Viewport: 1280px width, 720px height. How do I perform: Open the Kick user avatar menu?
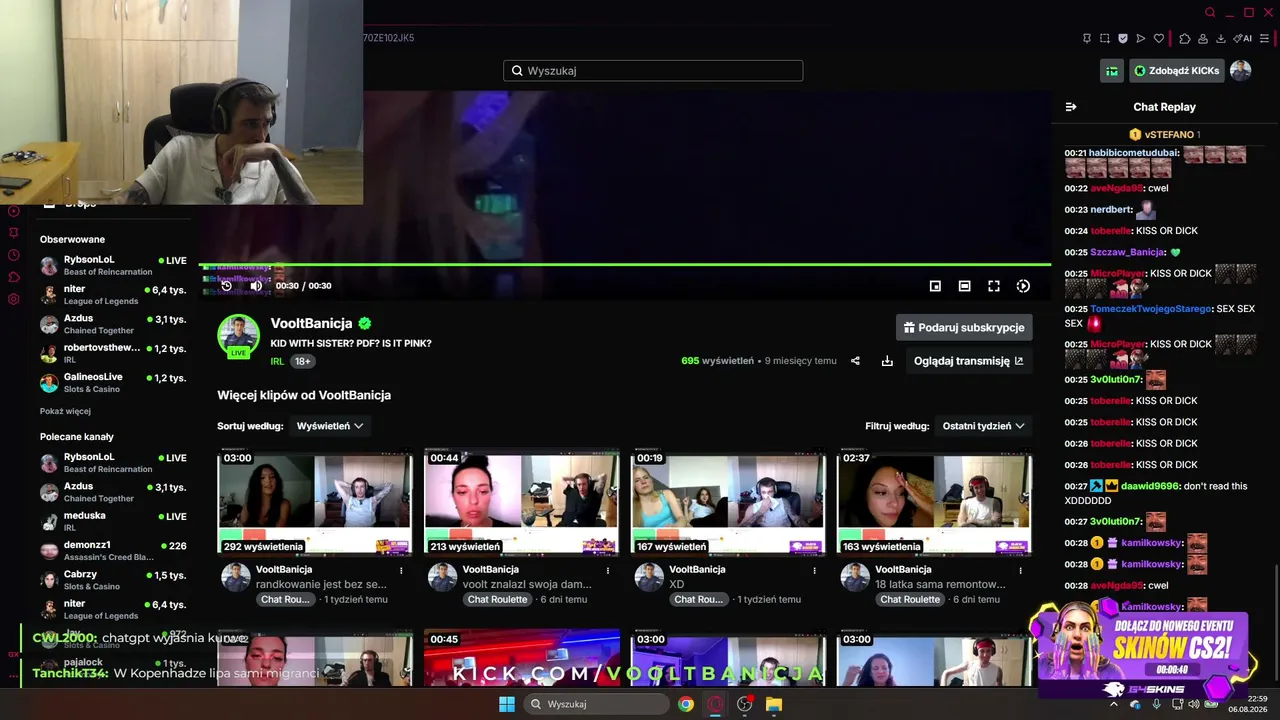click(x=1241, y=71)
